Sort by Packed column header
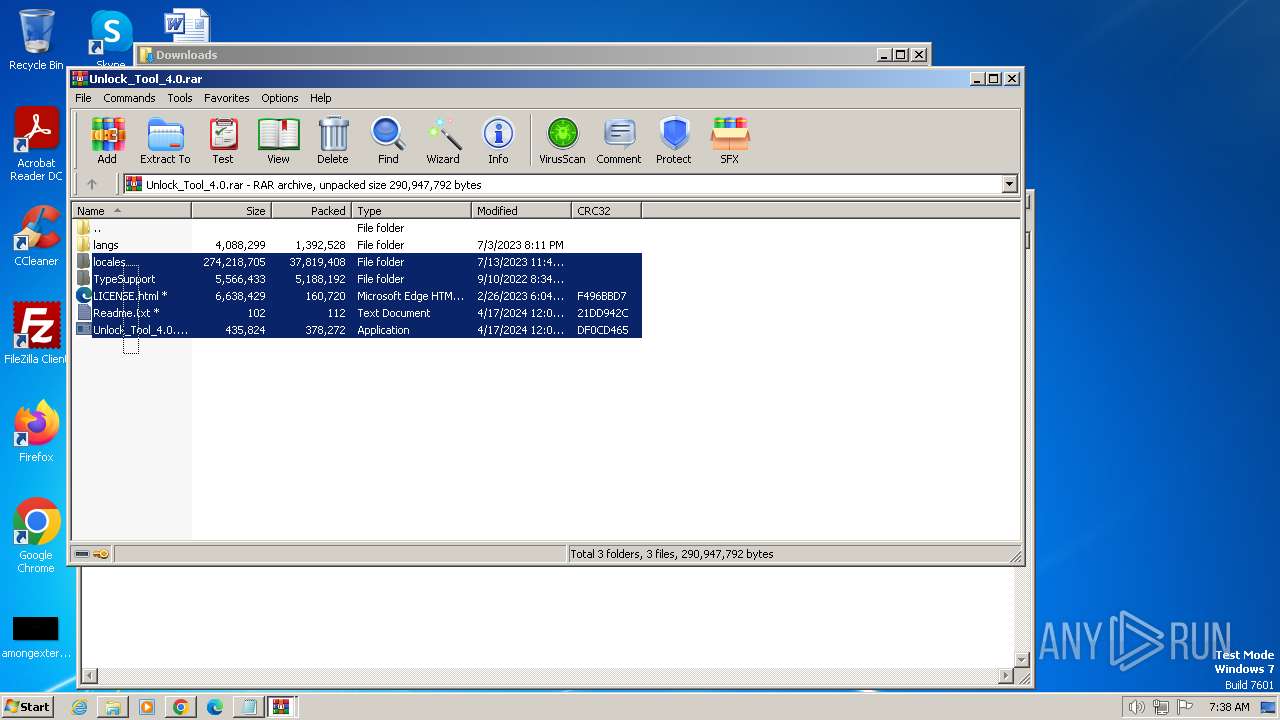This screenshot has height=720, width=1280. 311,210
